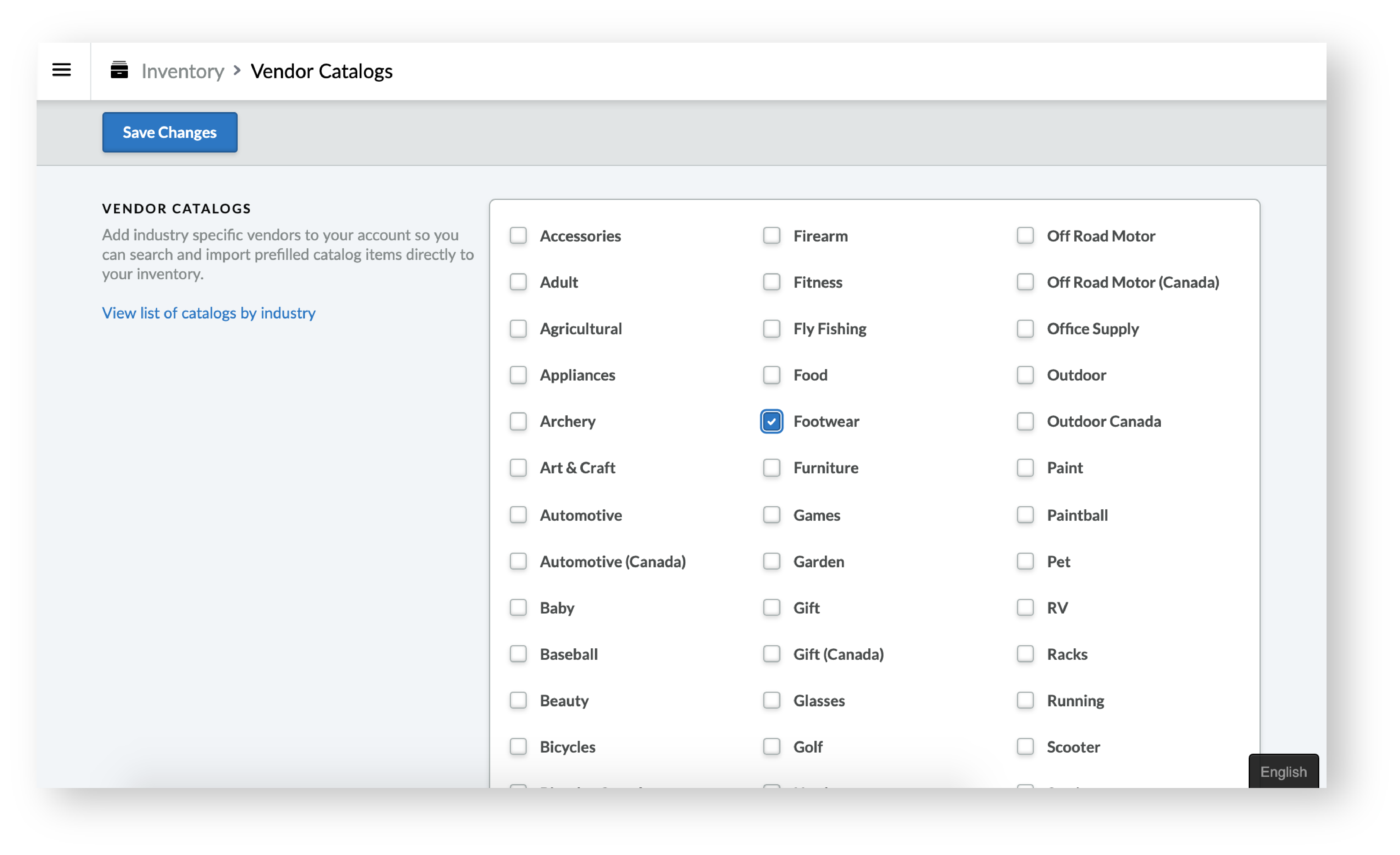Enable the Running catalog checkbox
The image size is (1400, 855).
click(1025, 700)
